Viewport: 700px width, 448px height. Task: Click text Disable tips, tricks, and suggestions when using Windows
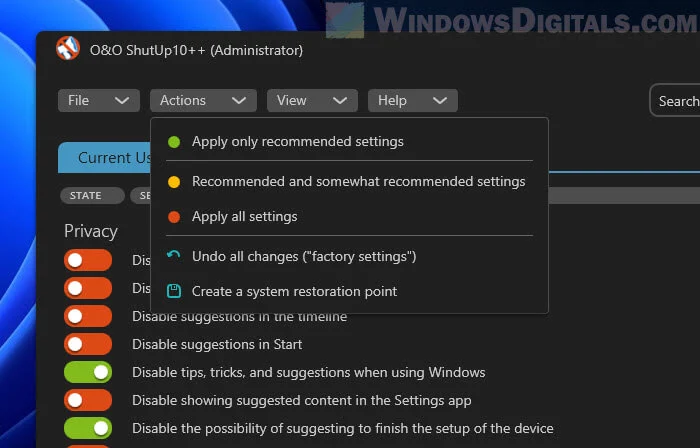[x=308, y=373]
